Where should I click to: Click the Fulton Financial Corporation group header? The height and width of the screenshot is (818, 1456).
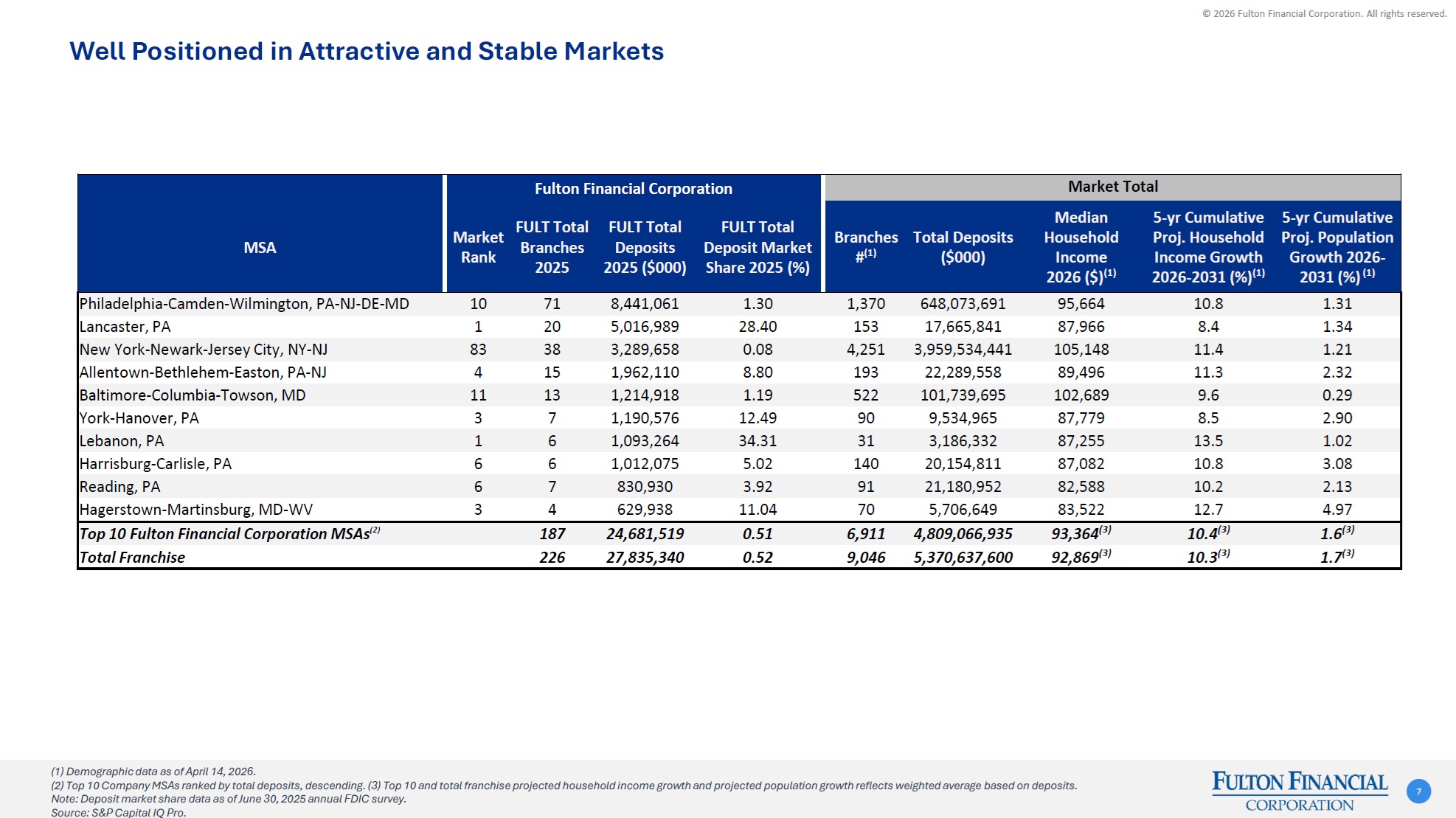point(633,189)
